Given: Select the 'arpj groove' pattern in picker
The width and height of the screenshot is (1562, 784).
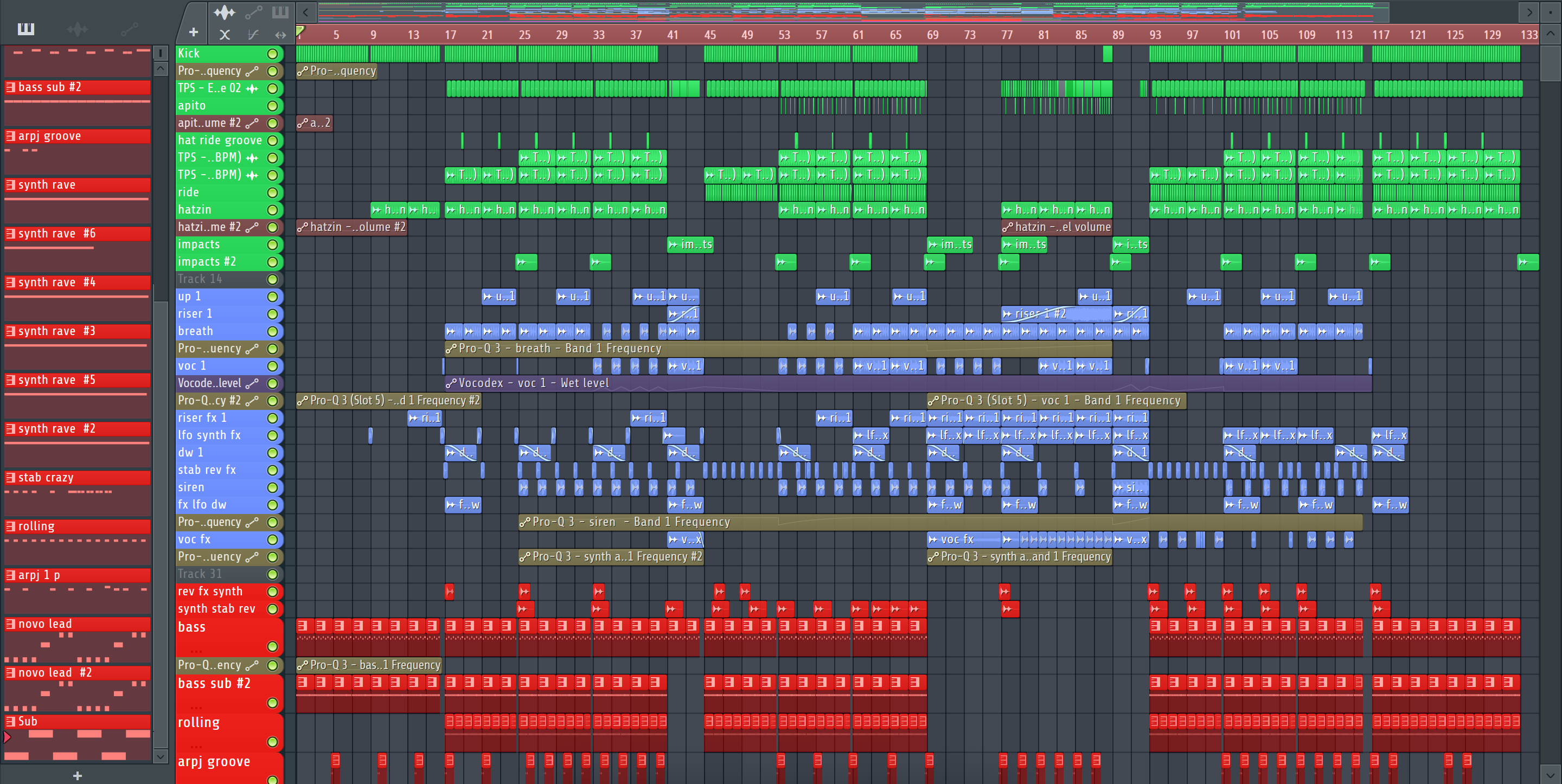Looking at the screenshot, I should [78, 136].
